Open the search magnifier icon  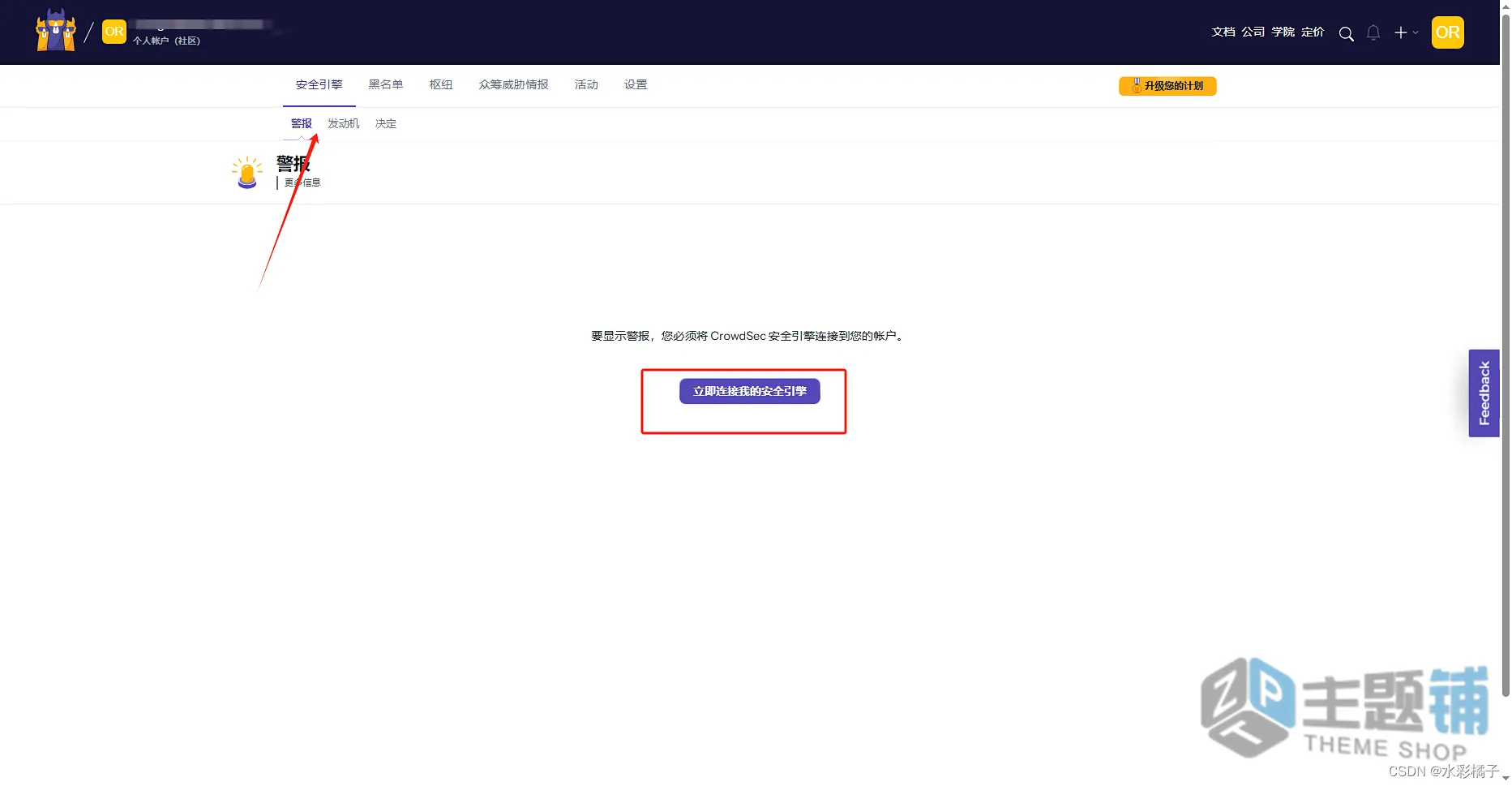click(1346, 33)
